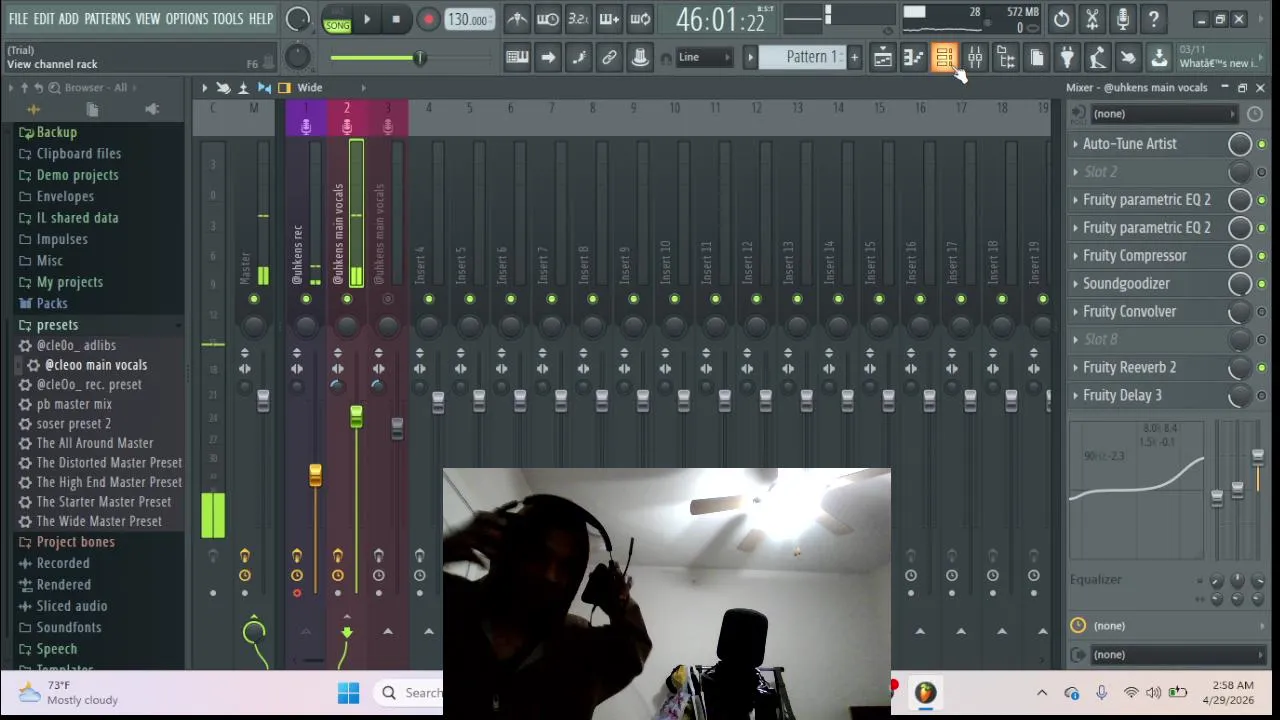Open the snap Line dropdown
The width and height of the screenshot is (1280, 720).
(x=704, y=57)
